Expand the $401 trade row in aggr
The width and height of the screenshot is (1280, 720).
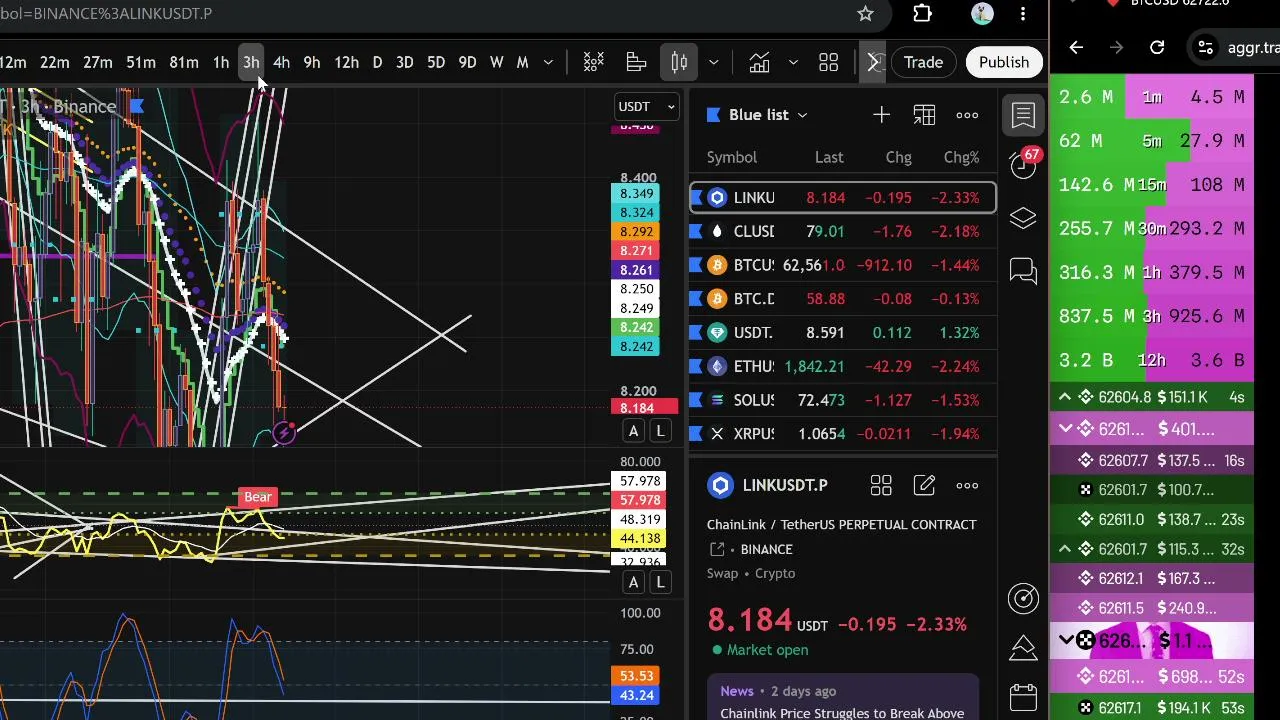pos(1065,429)
